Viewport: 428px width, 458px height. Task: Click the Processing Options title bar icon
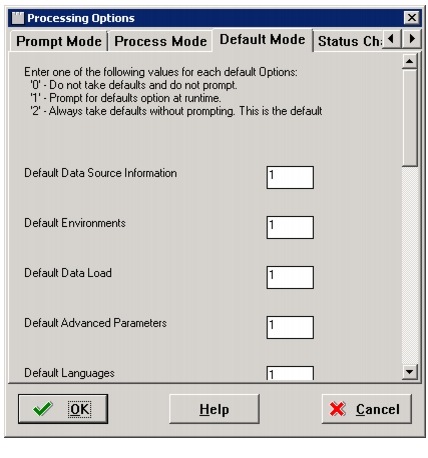point(18,18)
